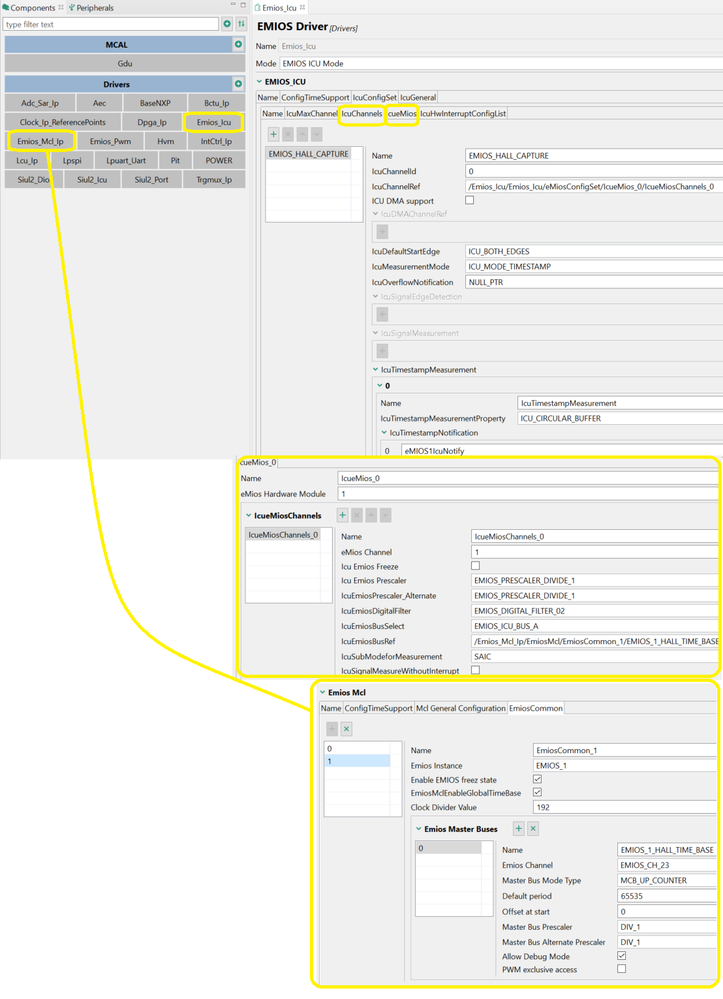Viewport: 723px width, 999px height.
Task: Delete selected EmiosCommon entry
Action: tap(347, 728)
